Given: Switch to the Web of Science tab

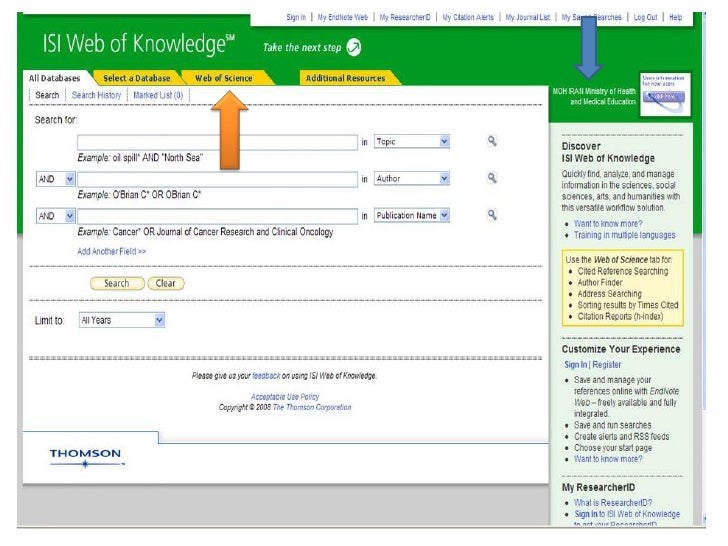Looking at the screenshot, I should point(224,78).
